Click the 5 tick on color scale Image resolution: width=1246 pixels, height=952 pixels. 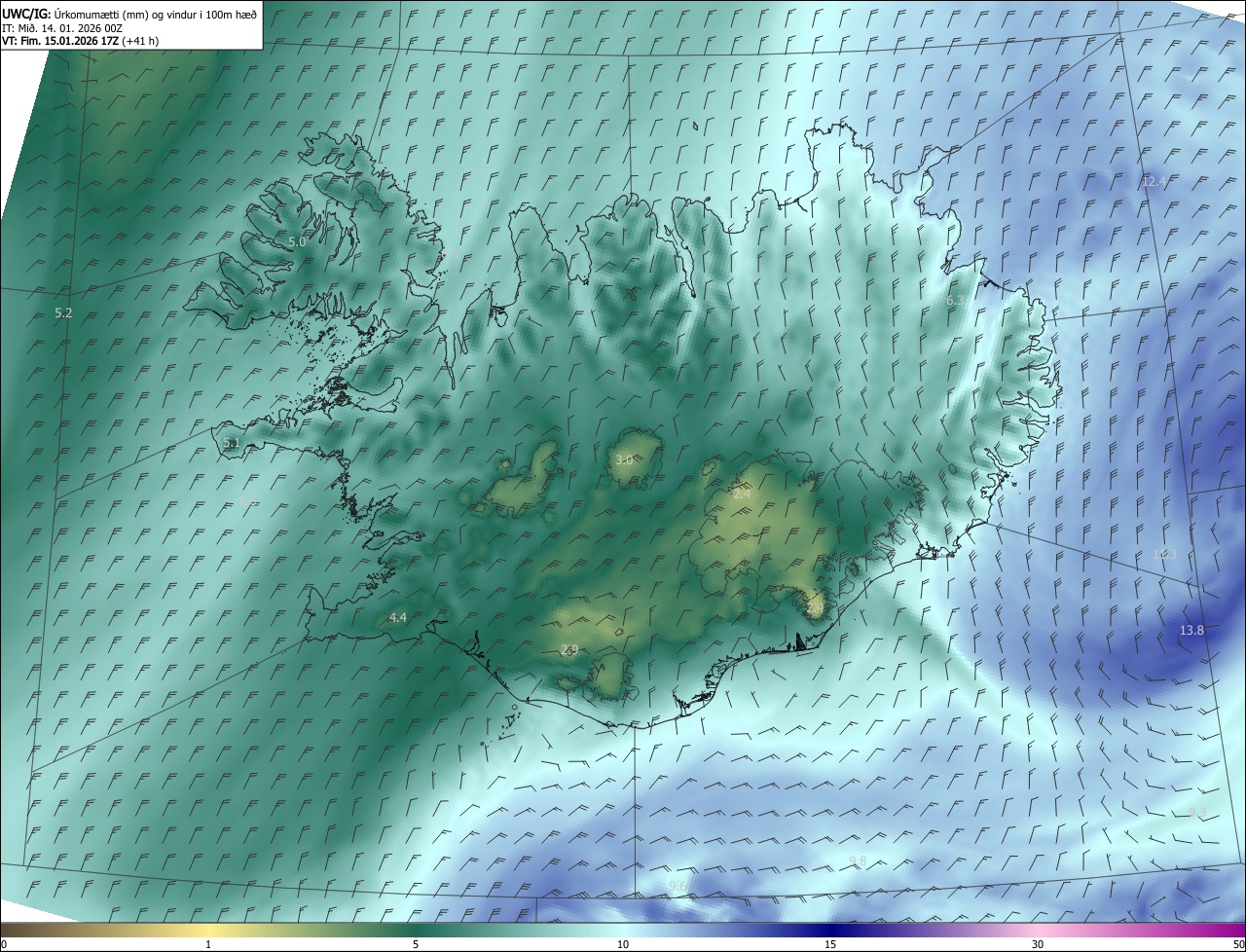tap(416, 944)
